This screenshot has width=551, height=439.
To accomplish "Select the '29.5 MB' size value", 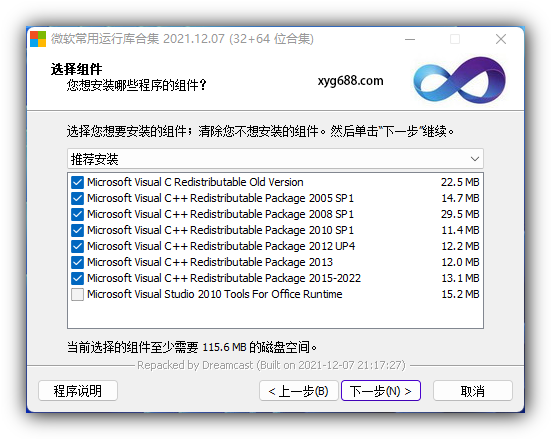I will [x=460, y=214].
